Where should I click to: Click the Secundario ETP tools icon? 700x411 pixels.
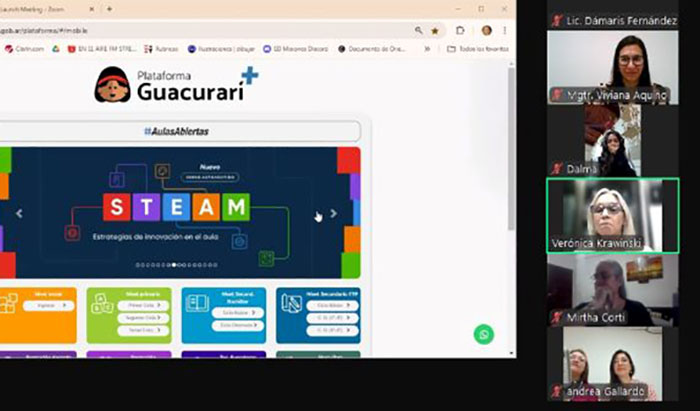[292, 303]
